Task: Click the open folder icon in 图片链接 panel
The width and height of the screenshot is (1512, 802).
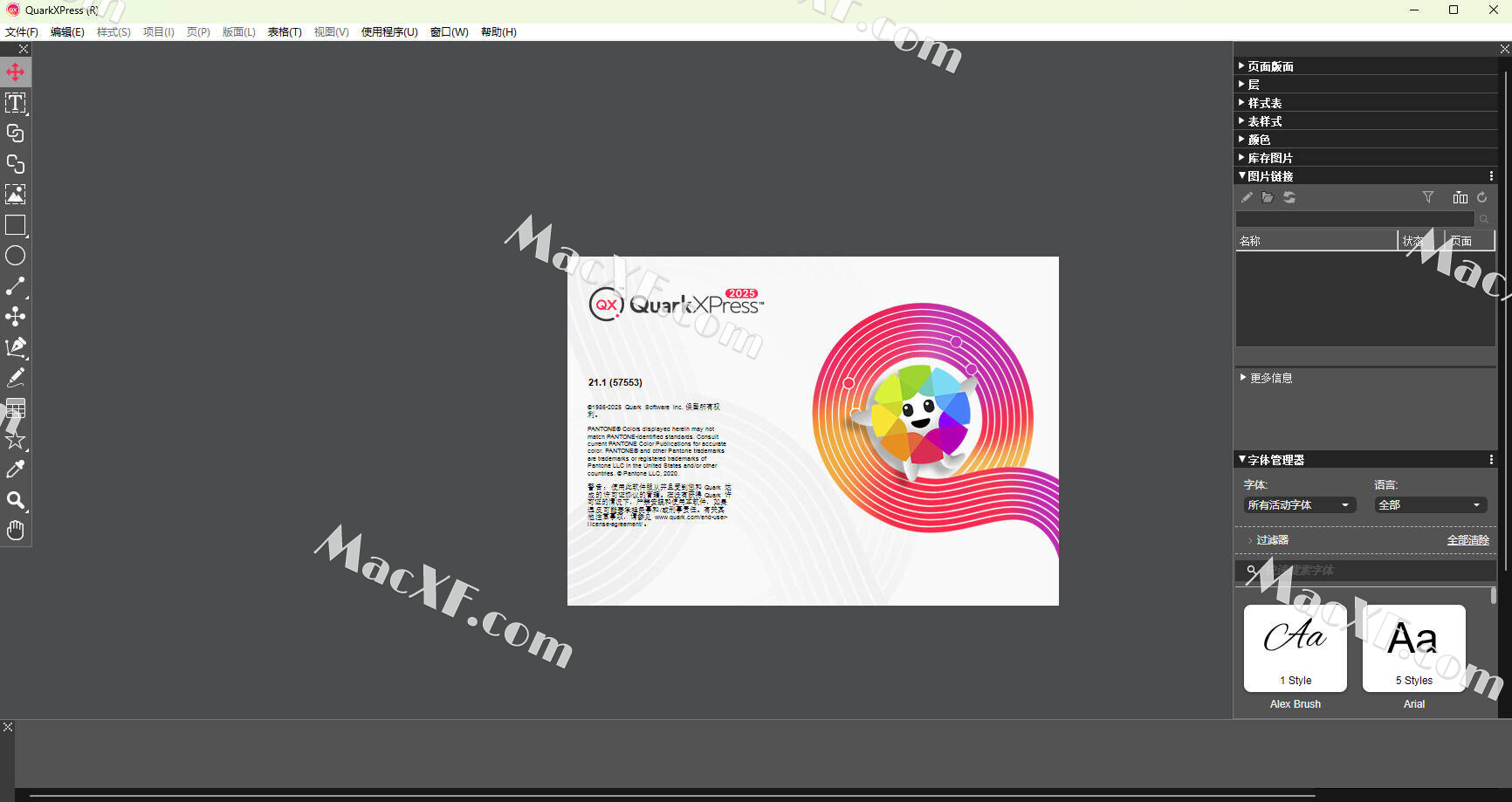Action: click(x=1268, y=198)
